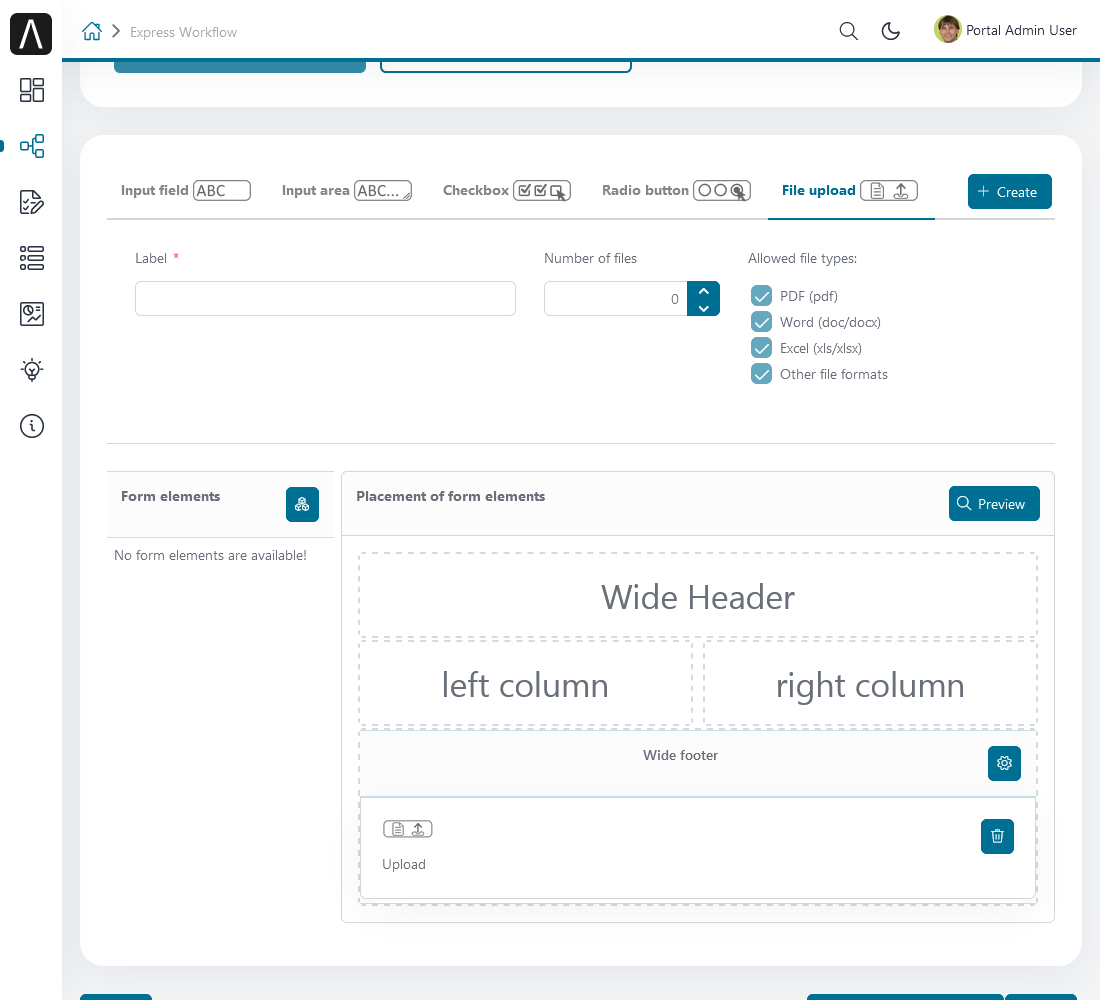
Task: Switch to the Radio button tab
Action: point(676,191)
